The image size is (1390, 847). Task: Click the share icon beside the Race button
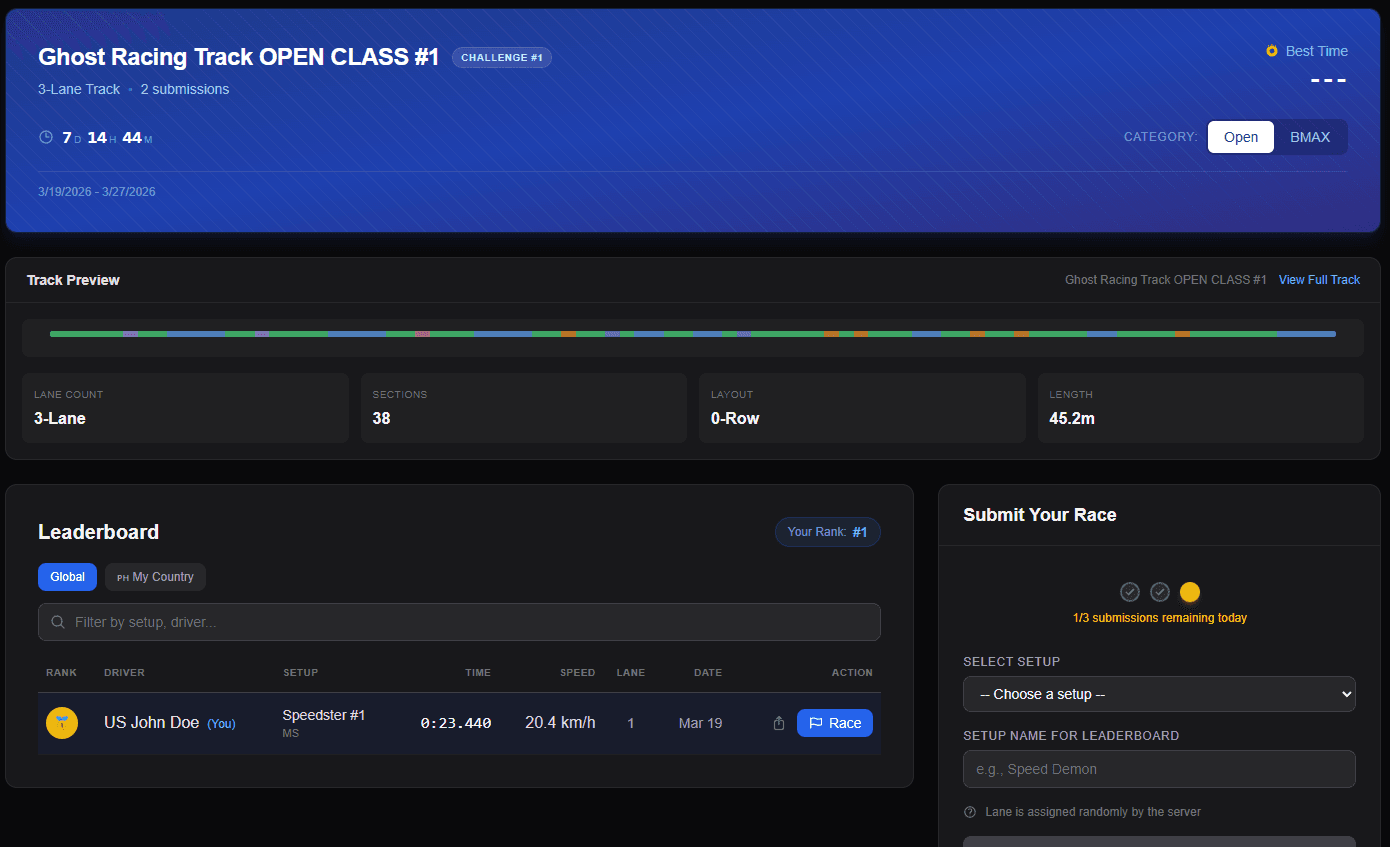[x=779, y=723]
